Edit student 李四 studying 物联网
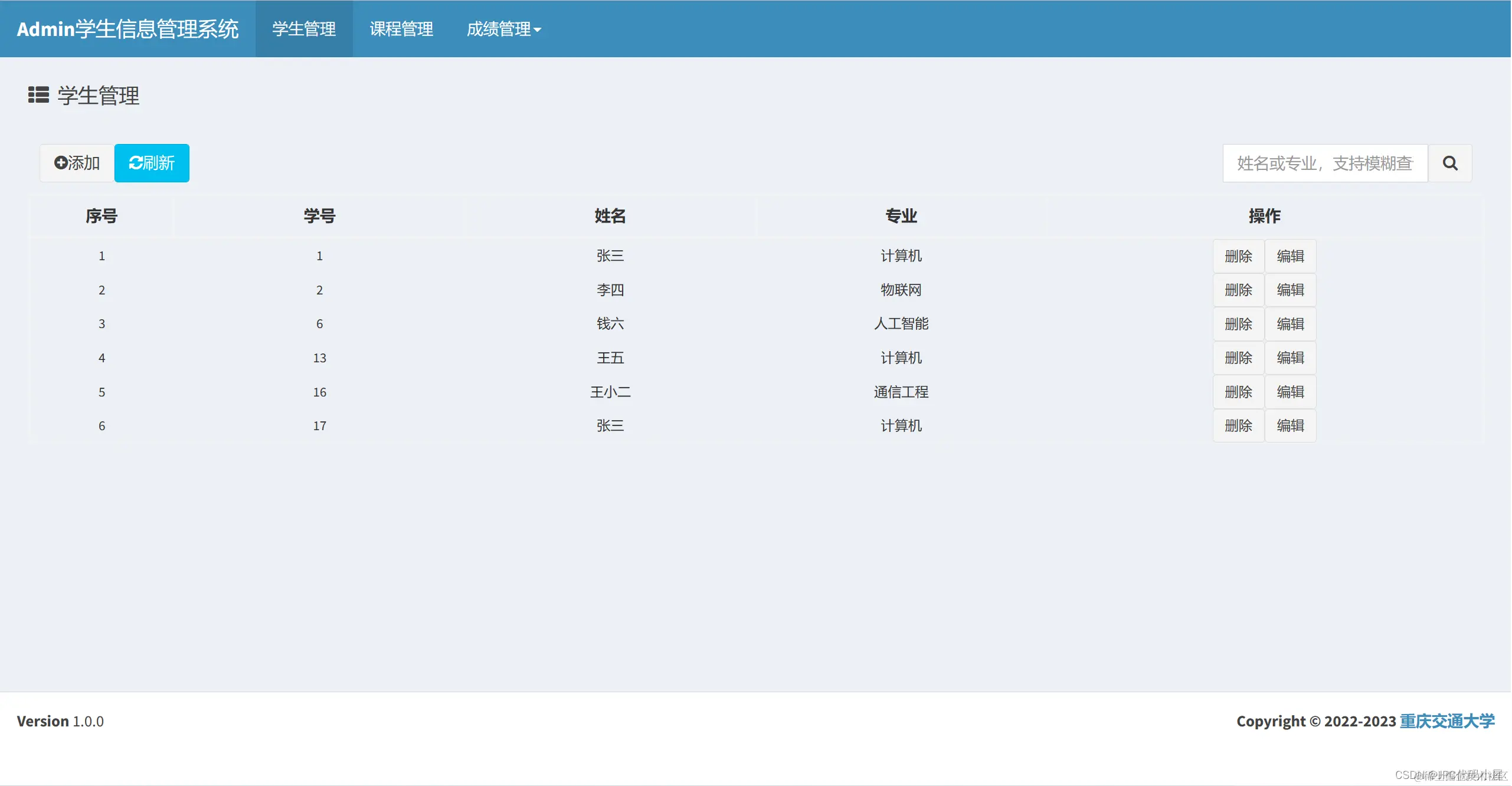The image size is (1512, 786). 1291,290
